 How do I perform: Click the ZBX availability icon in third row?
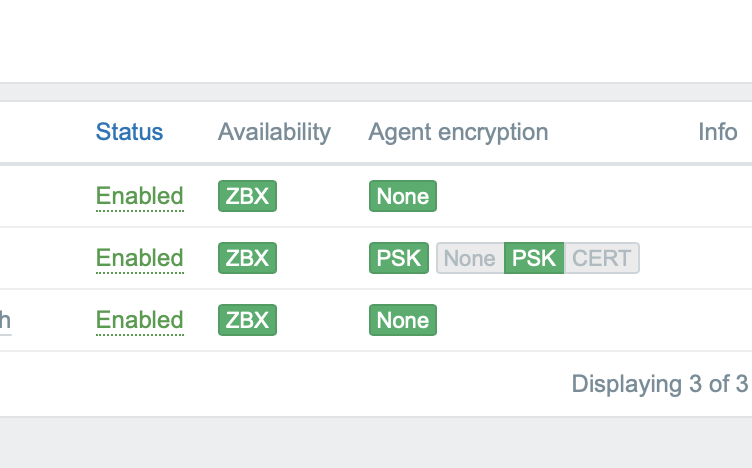(x=247, y=320)
